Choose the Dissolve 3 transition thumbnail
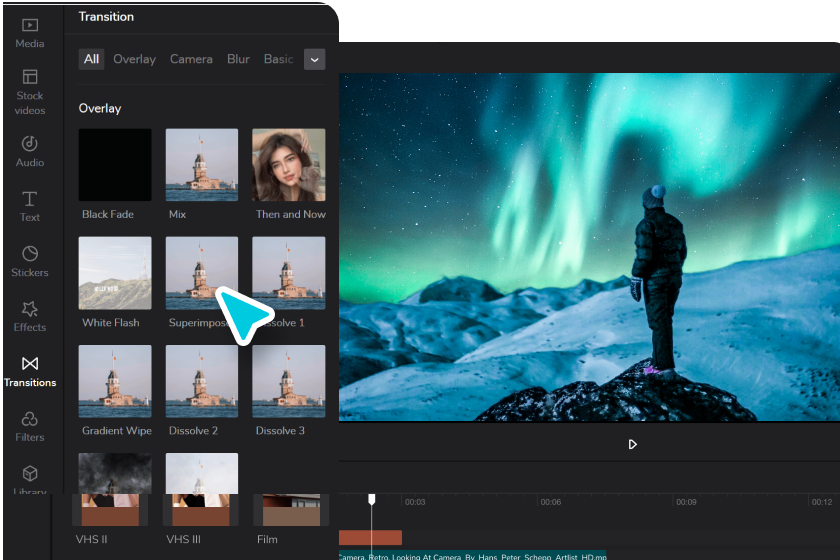The height and width of the screenshot is (560, 840). (x=289, y=381)
